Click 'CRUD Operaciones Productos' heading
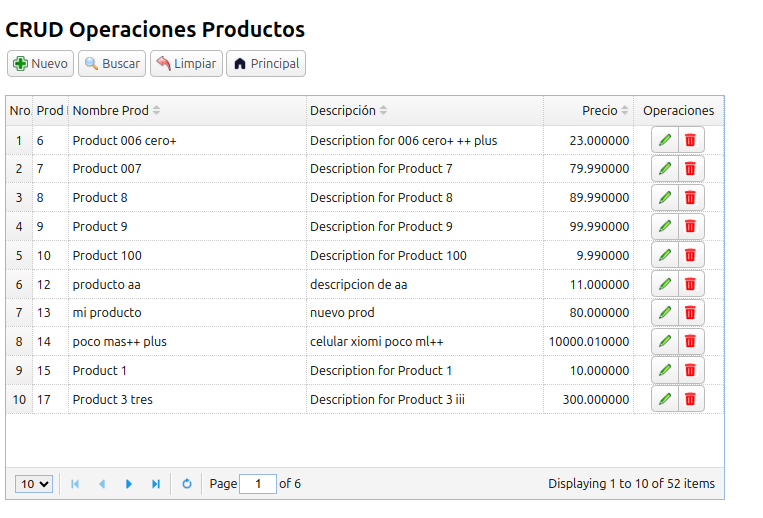763x518 pixels. pyautogui.click(x=155, y=30)
